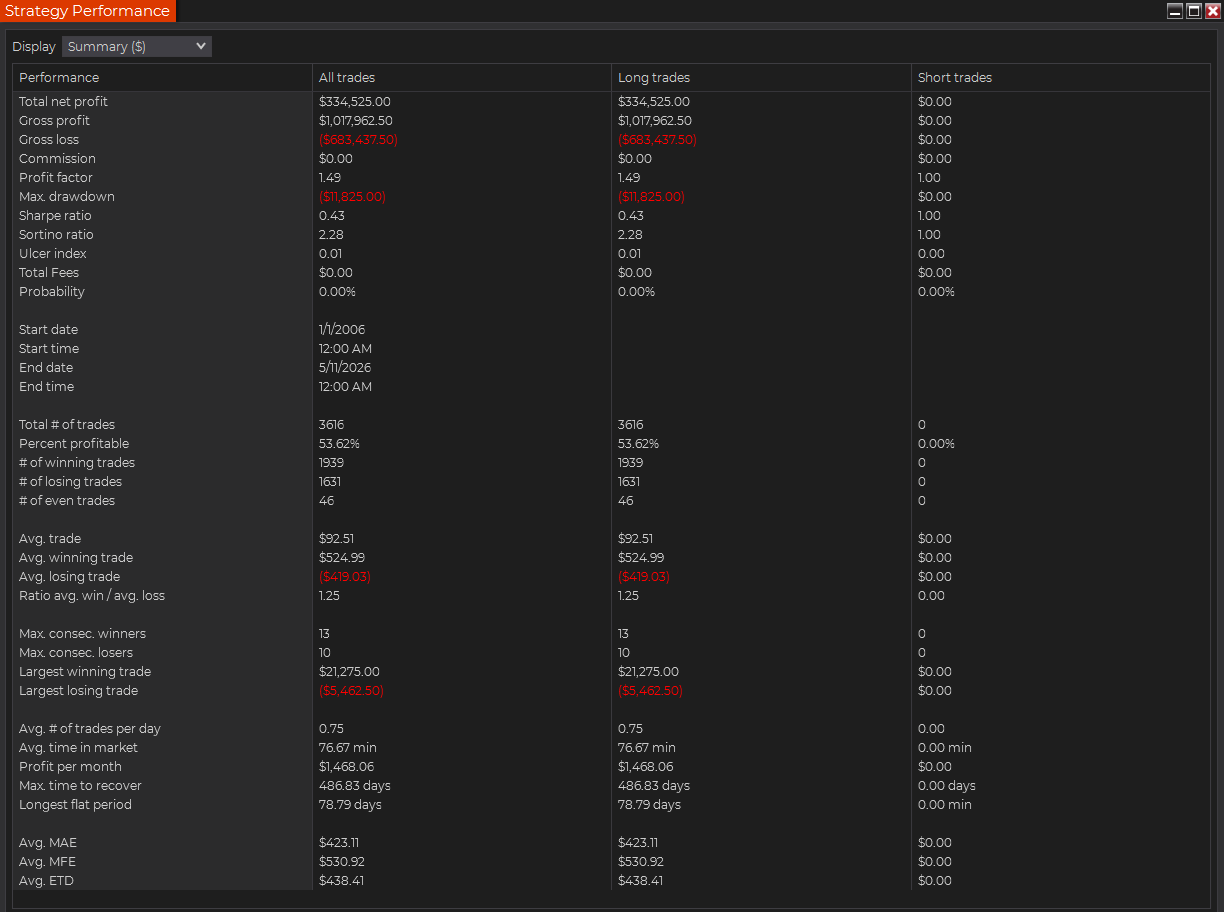The height and width of the screenshot is (912, 1224).
Task: Minimize the Strategy Performance window
Action: [x=1175, y=11]
